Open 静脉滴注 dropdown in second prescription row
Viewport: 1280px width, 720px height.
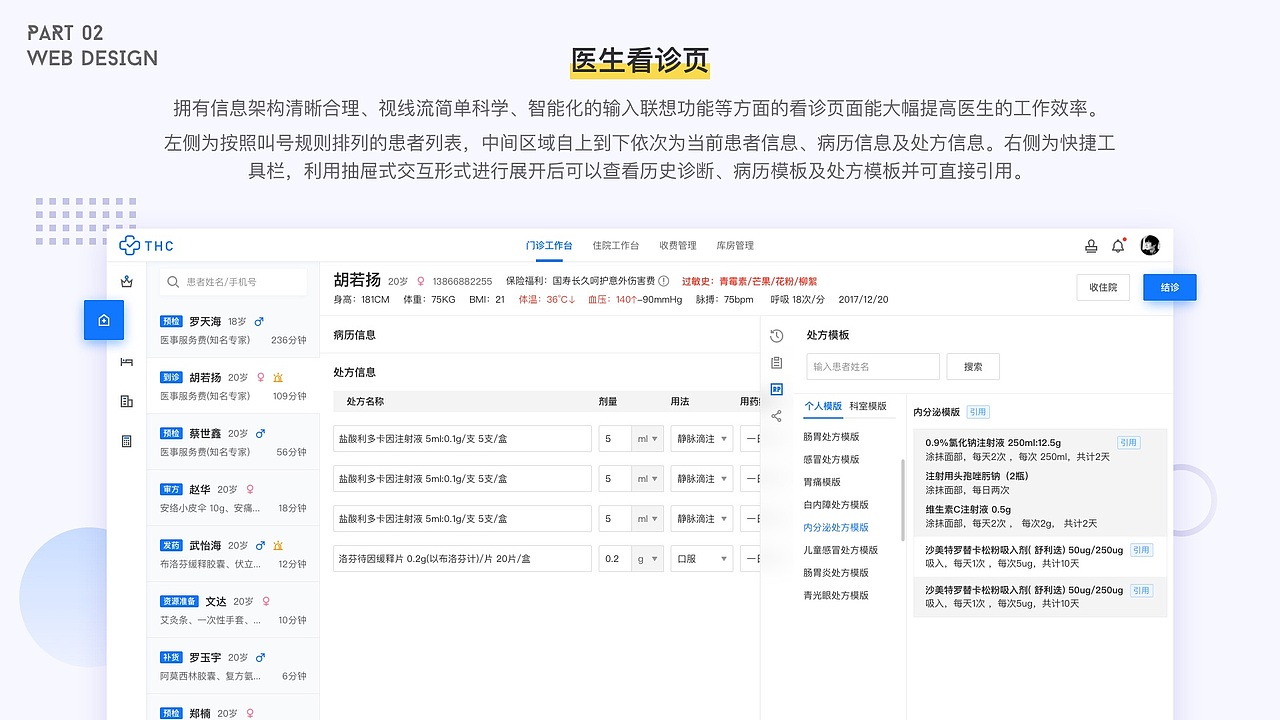pyautogui.click(x=701, y=479)
